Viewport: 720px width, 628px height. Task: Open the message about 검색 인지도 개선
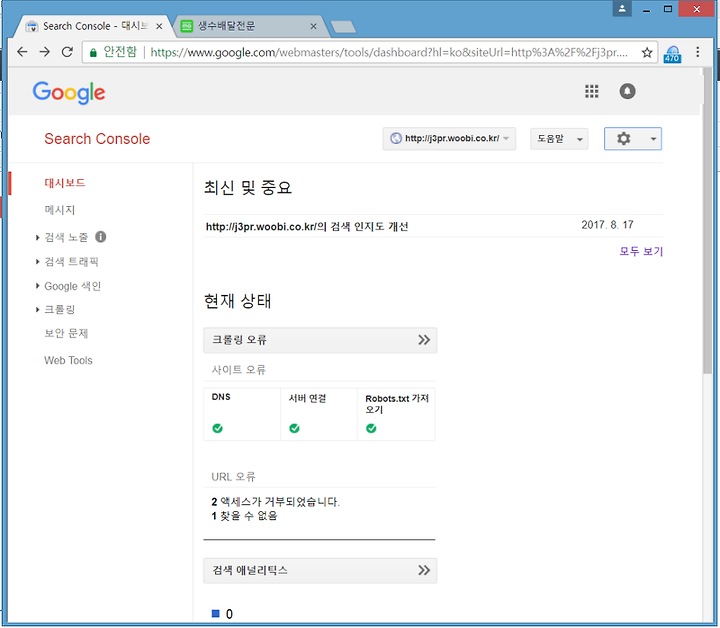click(x=307, y=227)
